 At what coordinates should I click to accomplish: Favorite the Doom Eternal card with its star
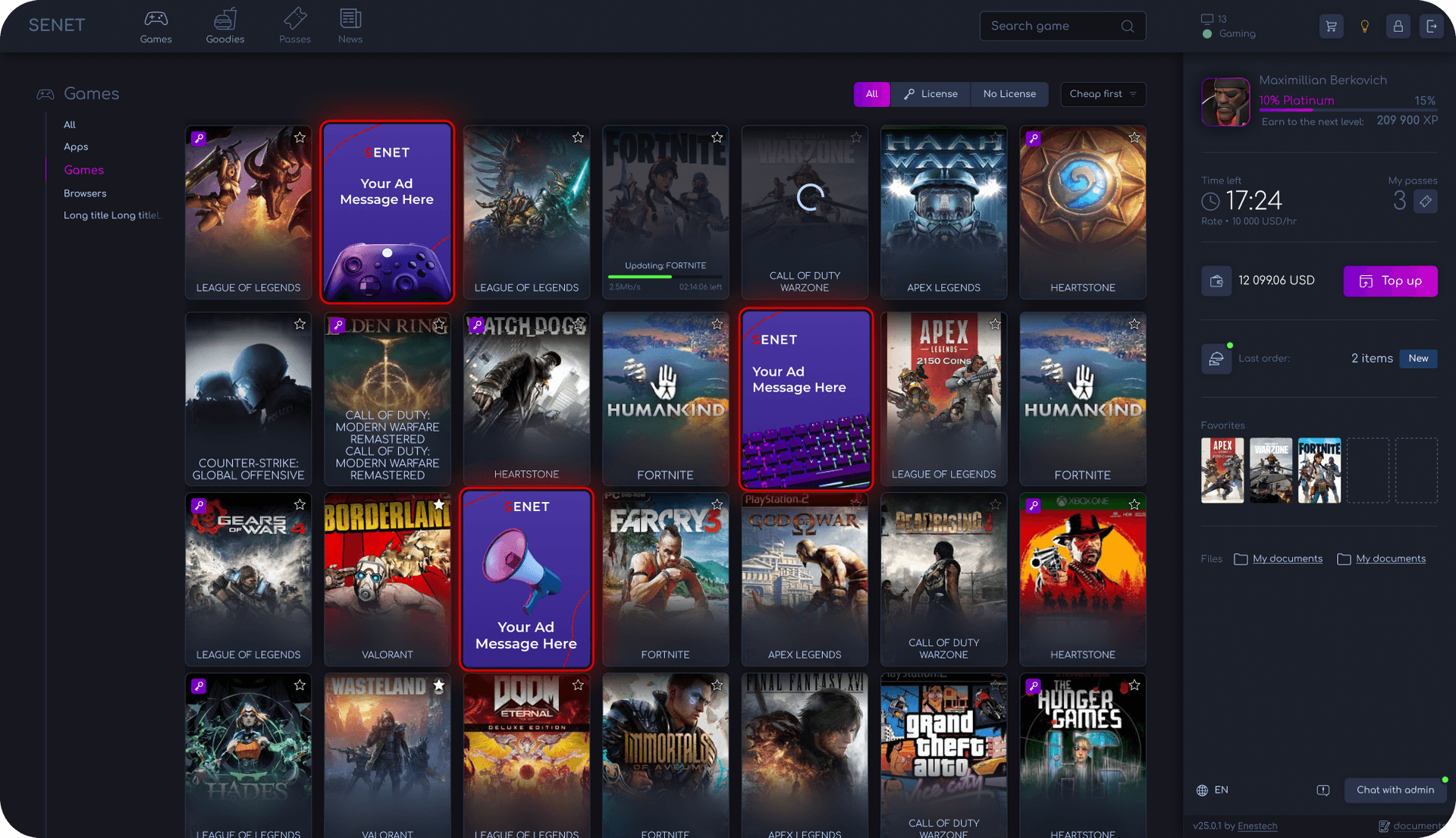(x=578, y=685)
